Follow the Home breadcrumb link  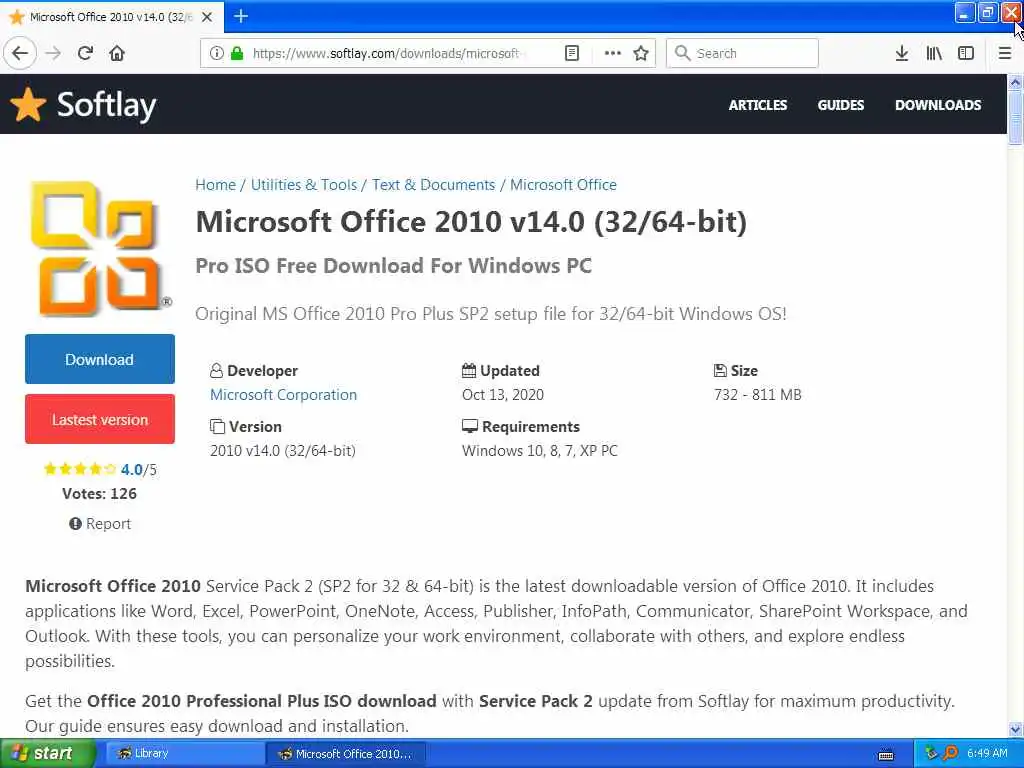pos(216,185)
